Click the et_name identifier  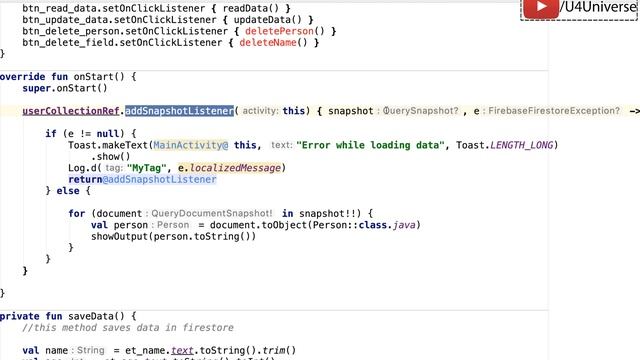pos(145,351)
